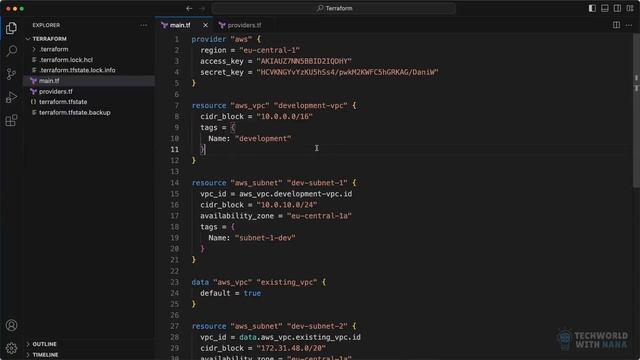Open the Search view in activity bar
This screenshot has width=640, height=360.
coord(11,51)
